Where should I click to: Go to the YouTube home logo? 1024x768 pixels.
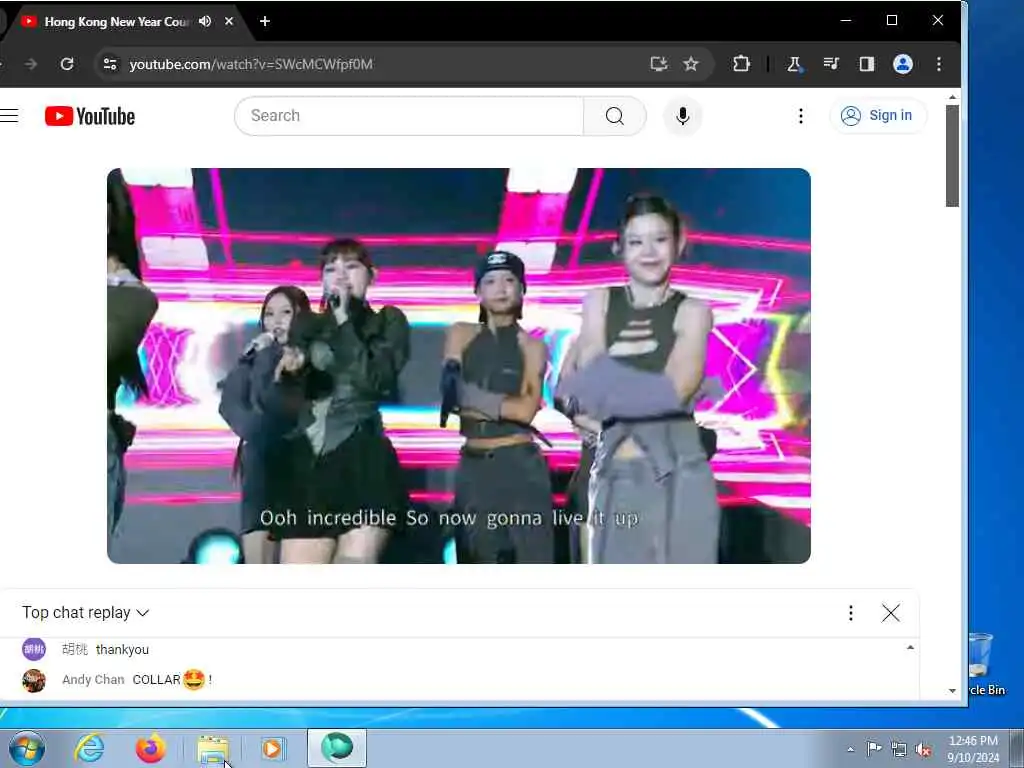pos(90,116)
